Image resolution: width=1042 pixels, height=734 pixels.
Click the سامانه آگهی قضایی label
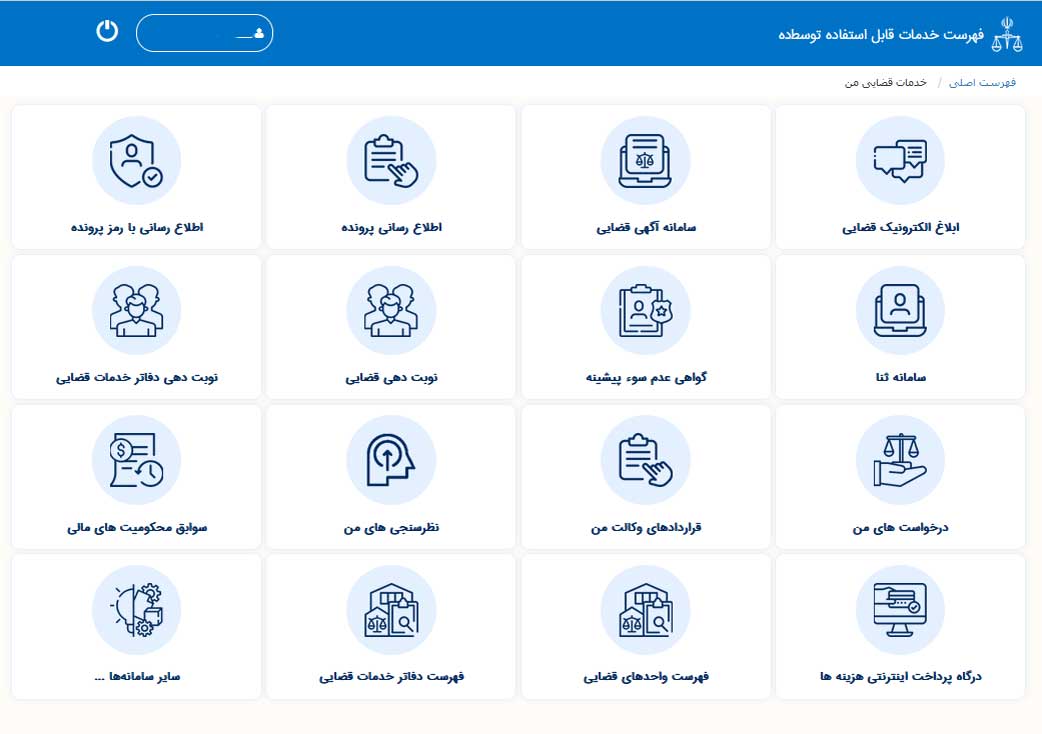click(646, 227)
